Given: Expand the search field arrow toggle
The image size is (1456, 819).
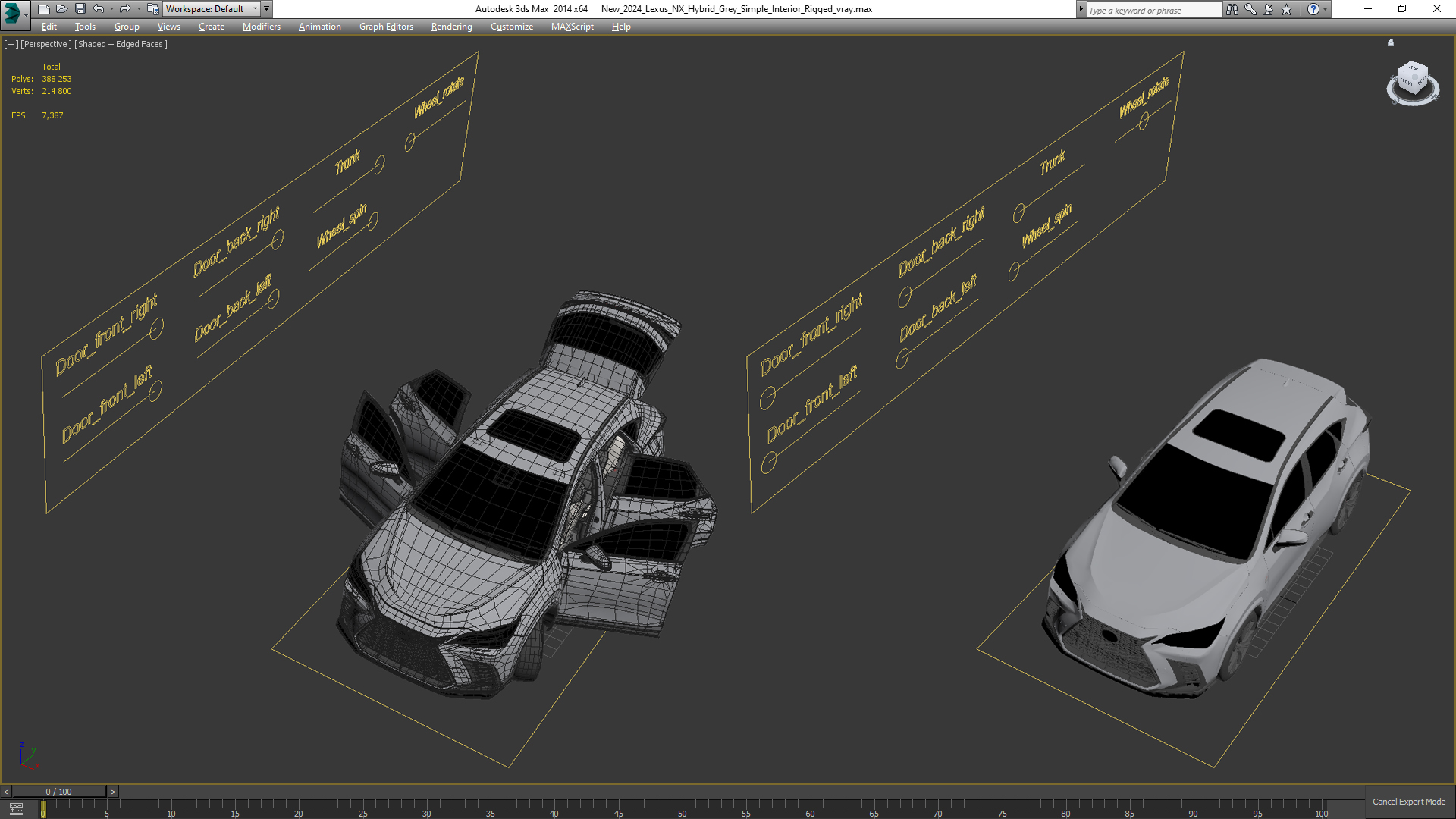Looking at the screenshot, I should tap(1081, 9).
